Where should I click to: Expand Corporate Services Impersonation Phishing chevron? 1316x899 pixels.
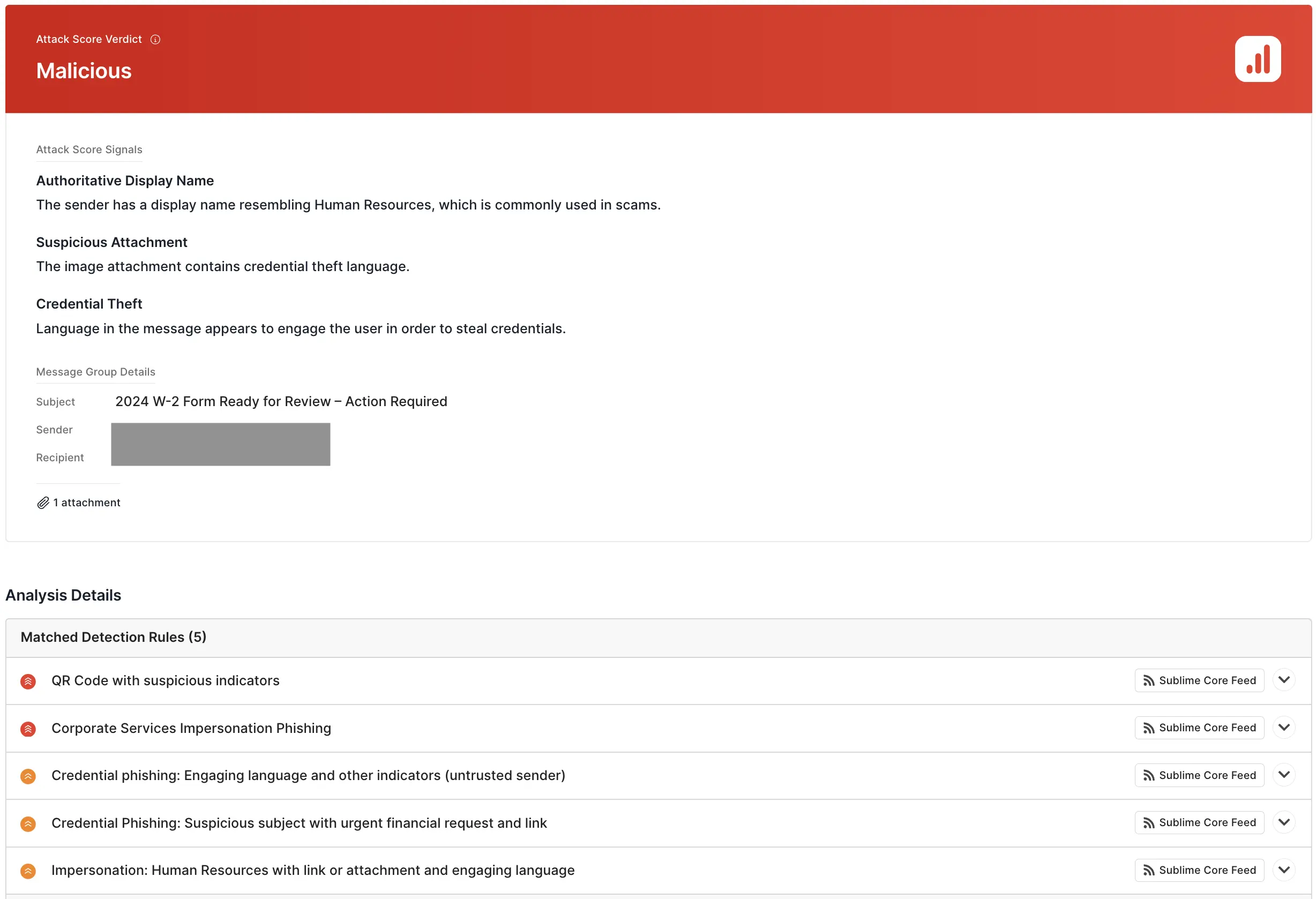(1283, 728)
